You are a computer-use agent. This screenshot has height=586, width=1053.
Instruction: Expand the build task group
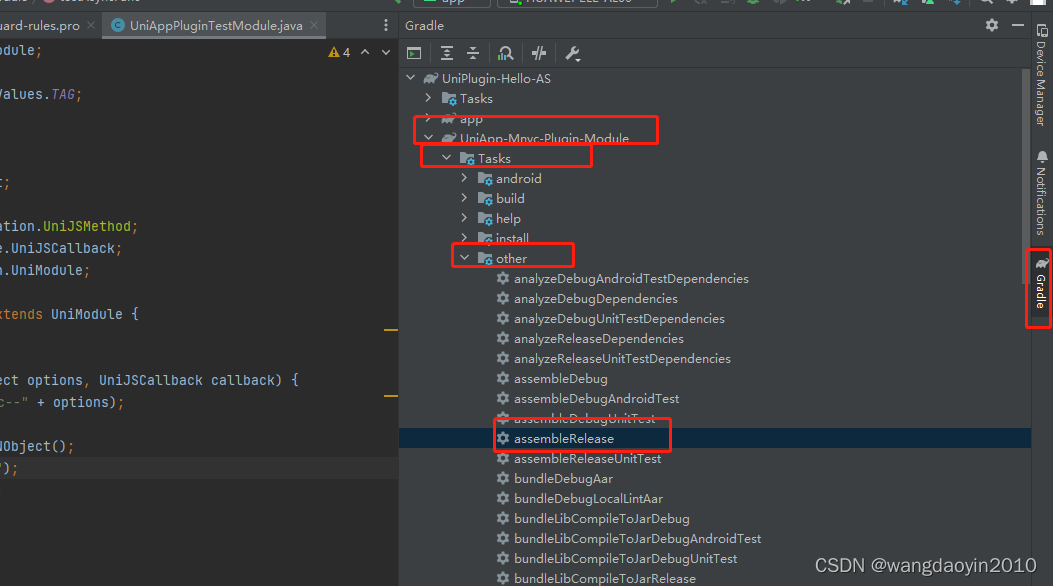click(465, 198)
